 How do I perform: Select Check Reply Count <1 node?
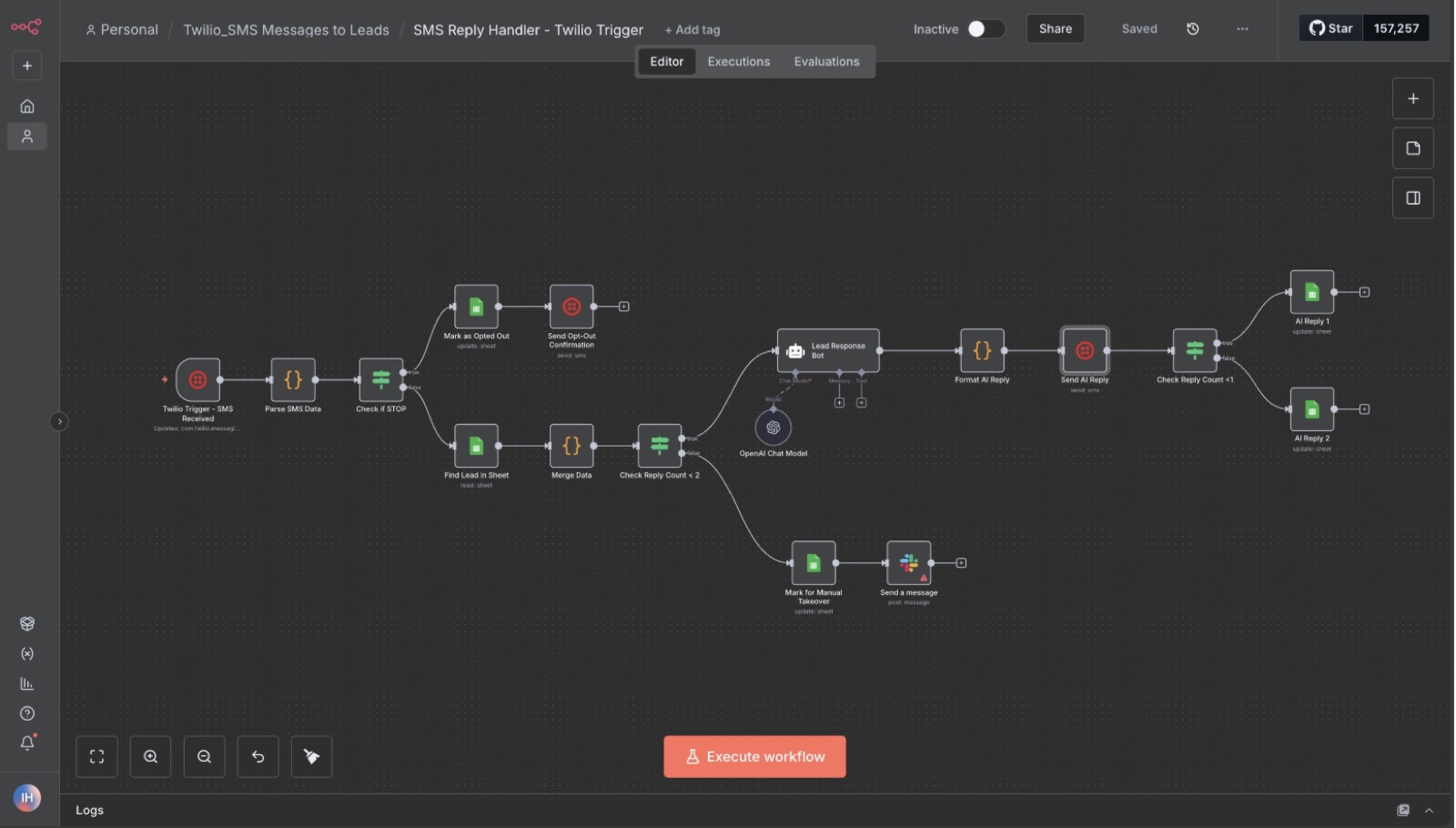[1195, 350]
